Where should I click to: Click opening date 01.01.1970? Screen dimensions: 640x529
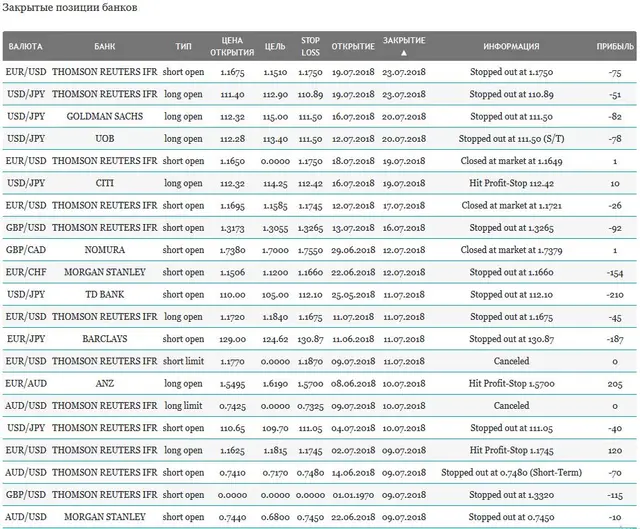click(x=353, y=495)
